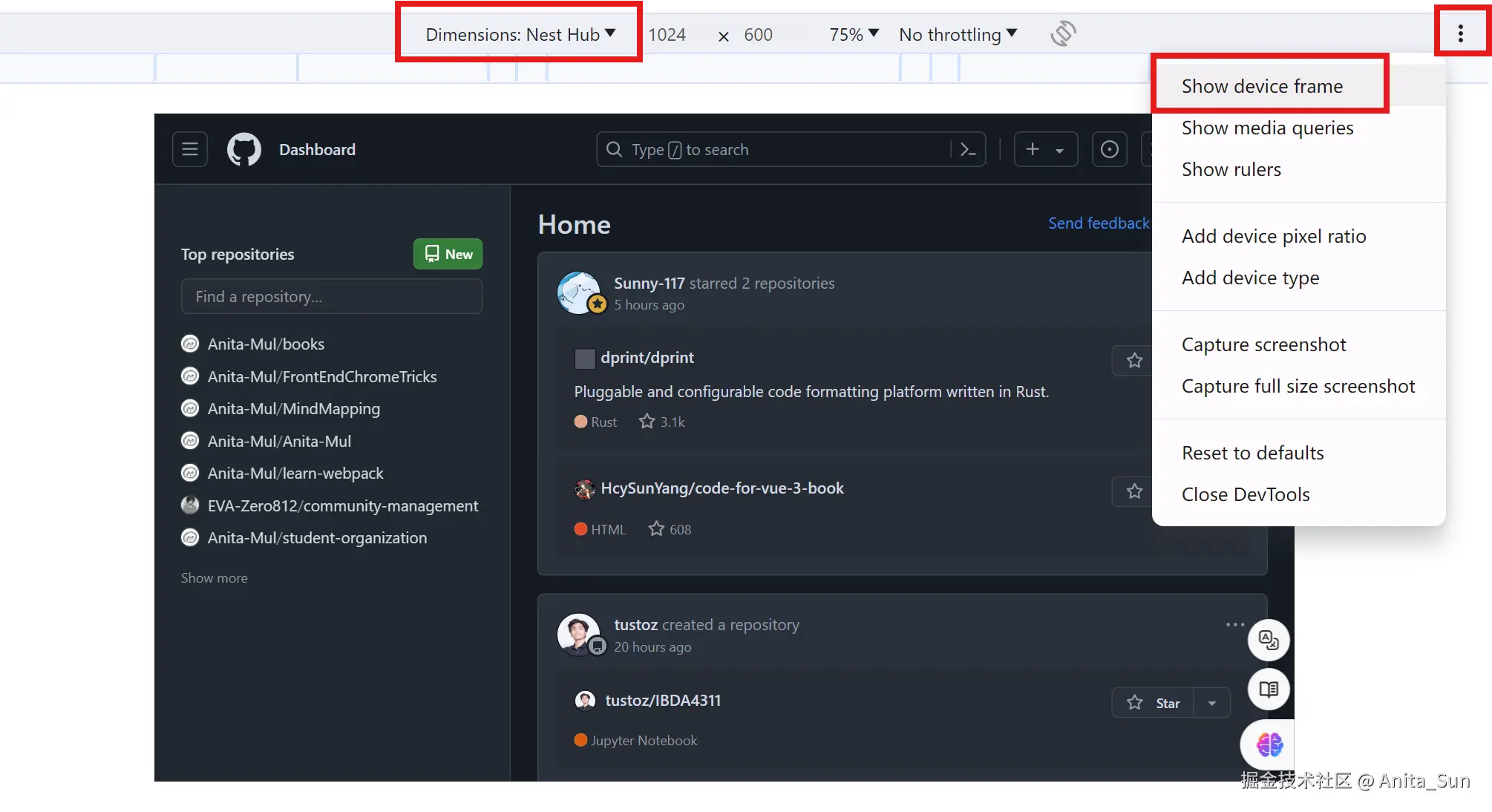1492x812 pixels.
Task: Open the Send feedback link
Action: coord(1098,223)
